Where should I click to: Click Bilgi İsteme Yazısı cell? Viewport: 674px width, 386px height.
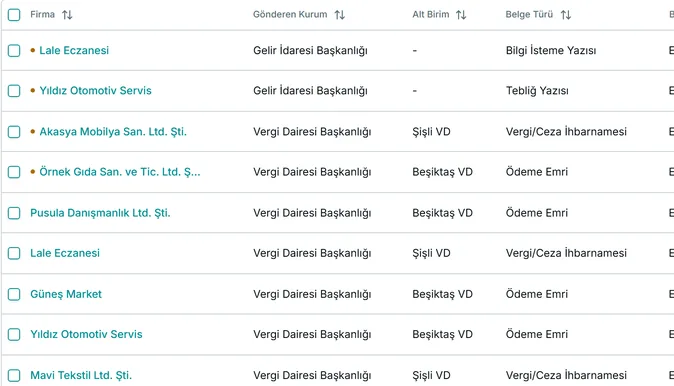point(551,51)
